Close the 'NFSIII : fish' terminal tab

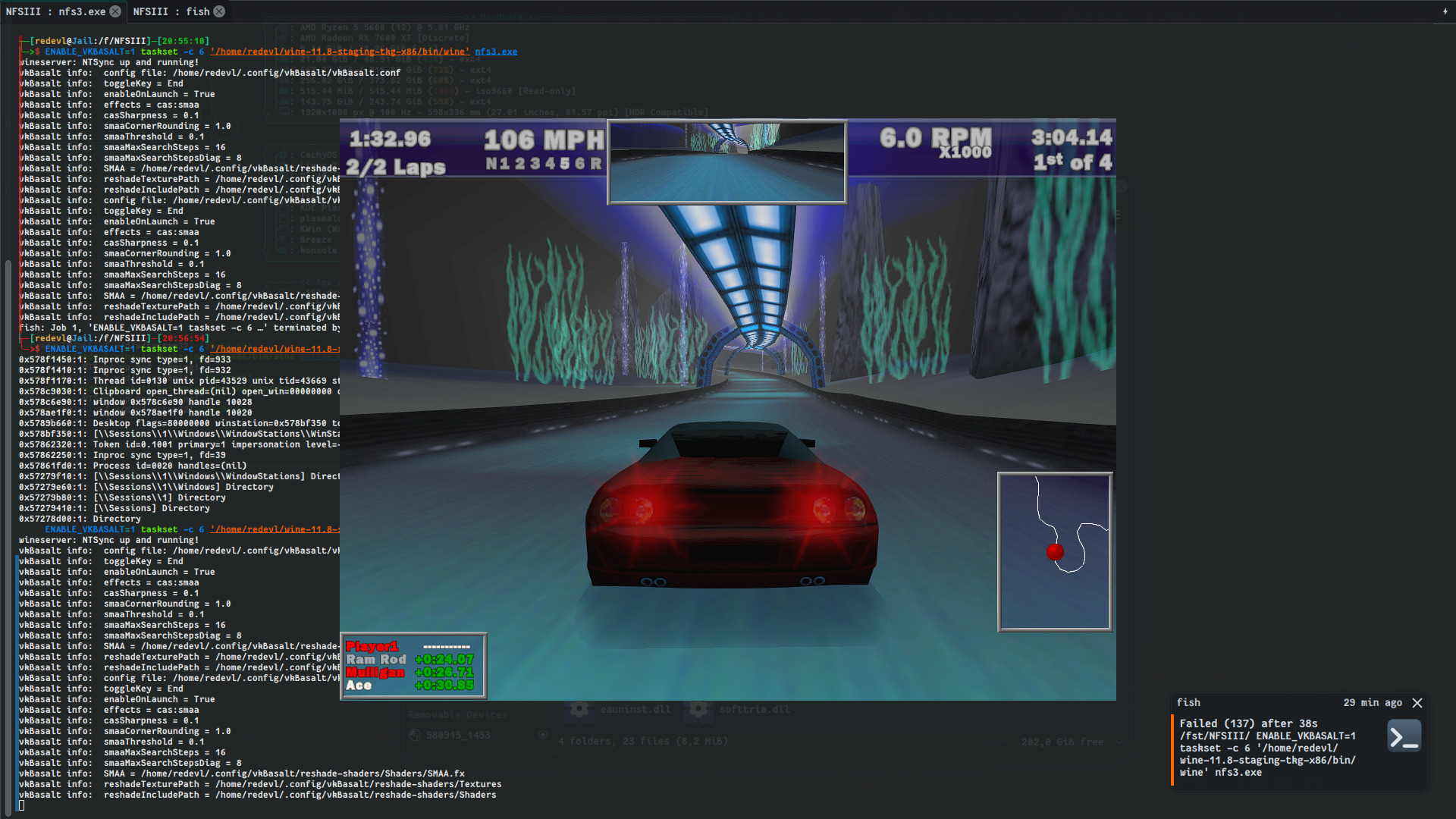pos(219,11)
